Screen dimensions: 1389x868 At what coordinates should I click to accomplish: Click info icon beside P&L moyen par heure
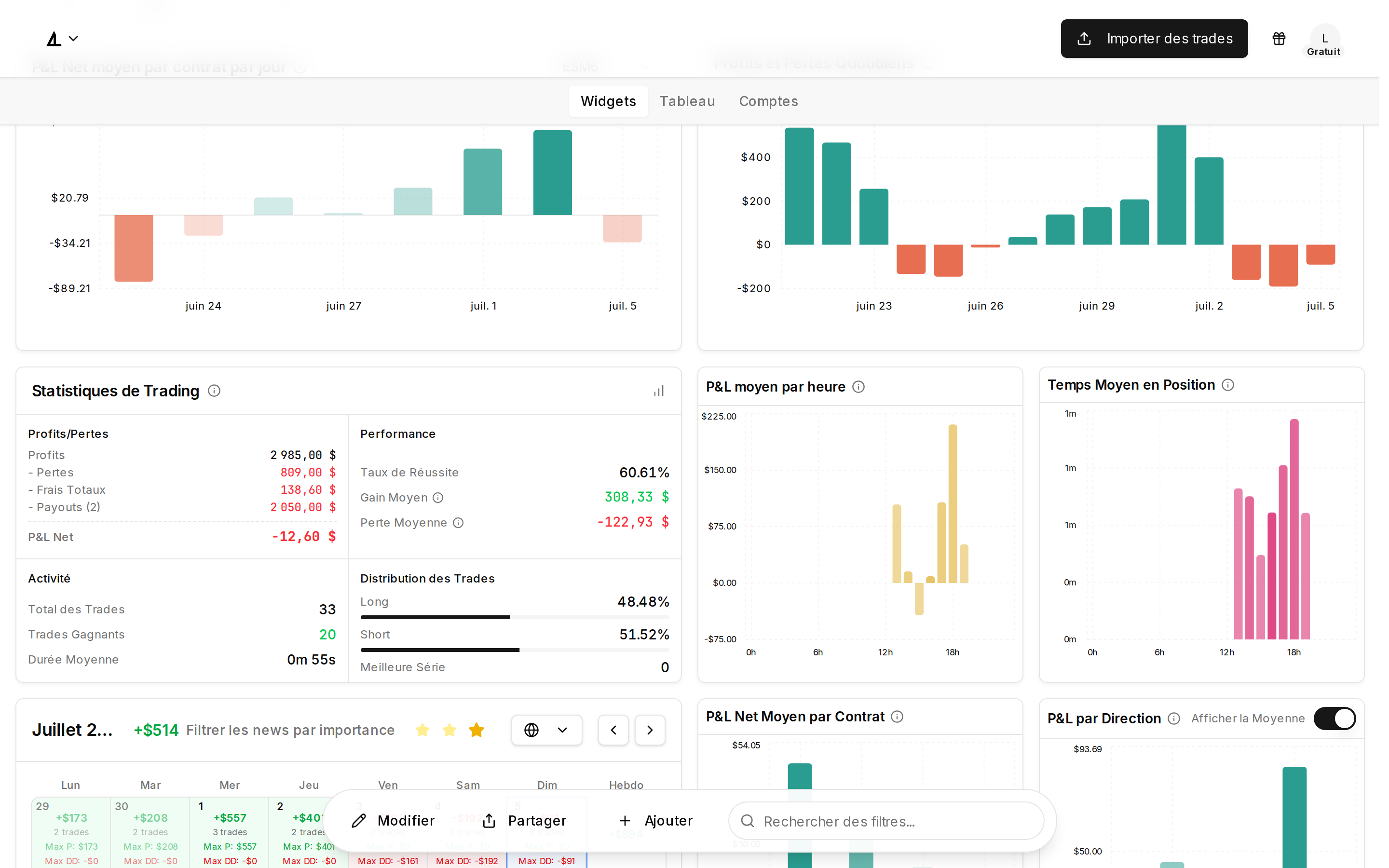(858, 387)
